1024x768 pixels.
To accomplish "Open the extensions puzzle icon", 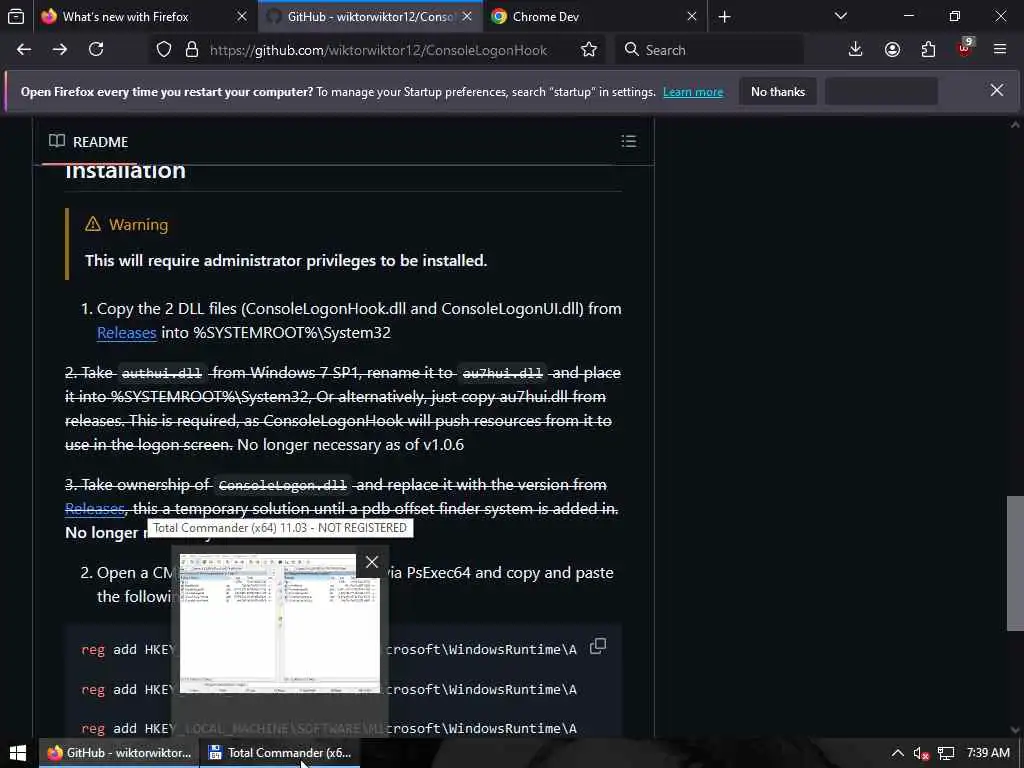I will pos(928,50).
